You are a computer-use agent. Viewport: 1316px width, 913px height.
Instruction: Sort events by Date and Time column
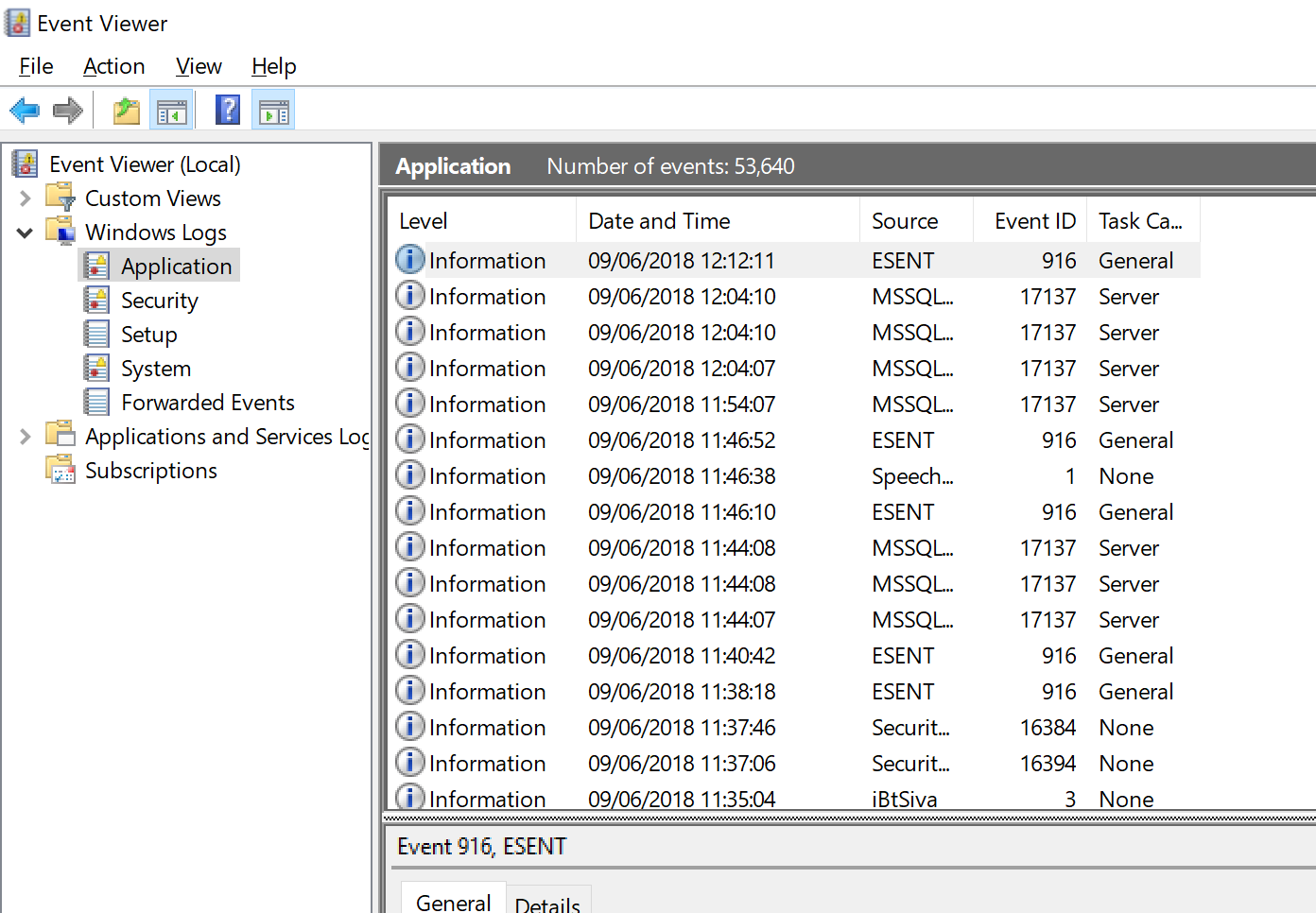click(x=659, y=221)
